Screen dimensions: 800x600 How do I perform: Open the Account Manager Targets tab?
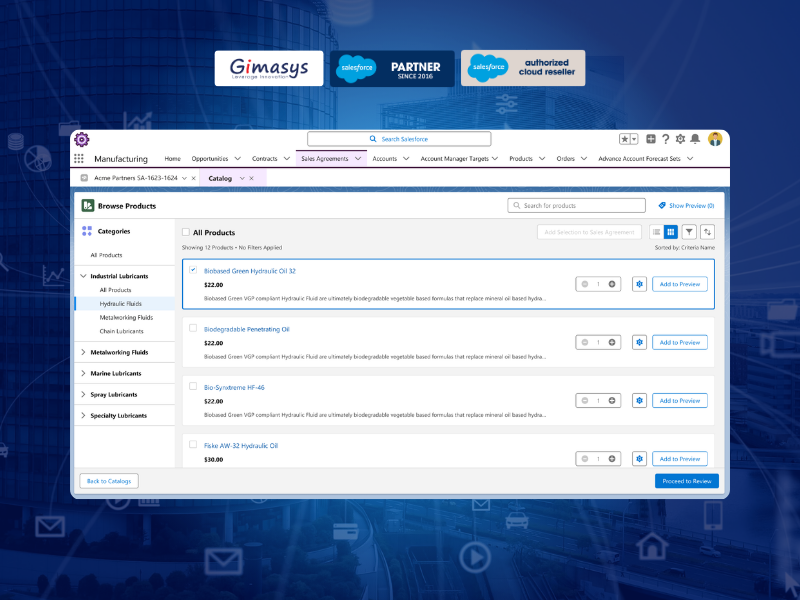[x=455, y=159]
